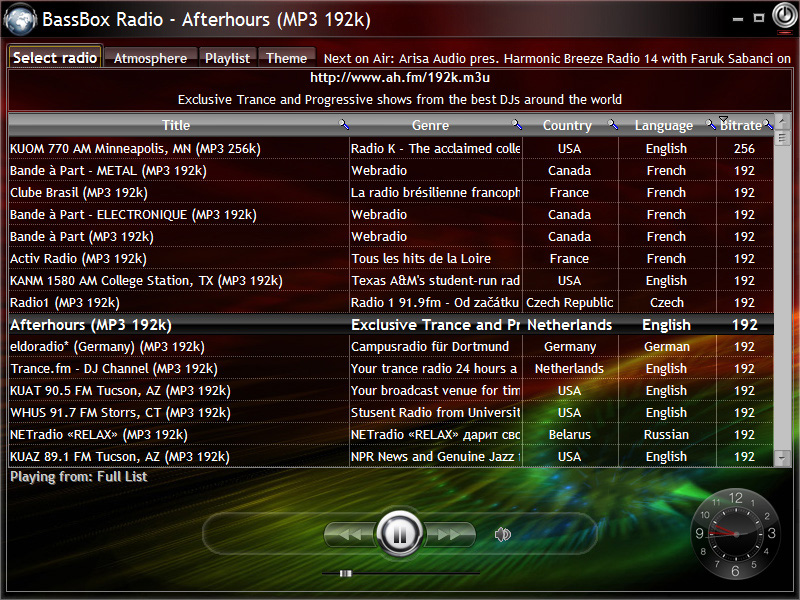800x600 pixels.
Task: Click the station list scrollbar down arrow
Action: (782, 458)
